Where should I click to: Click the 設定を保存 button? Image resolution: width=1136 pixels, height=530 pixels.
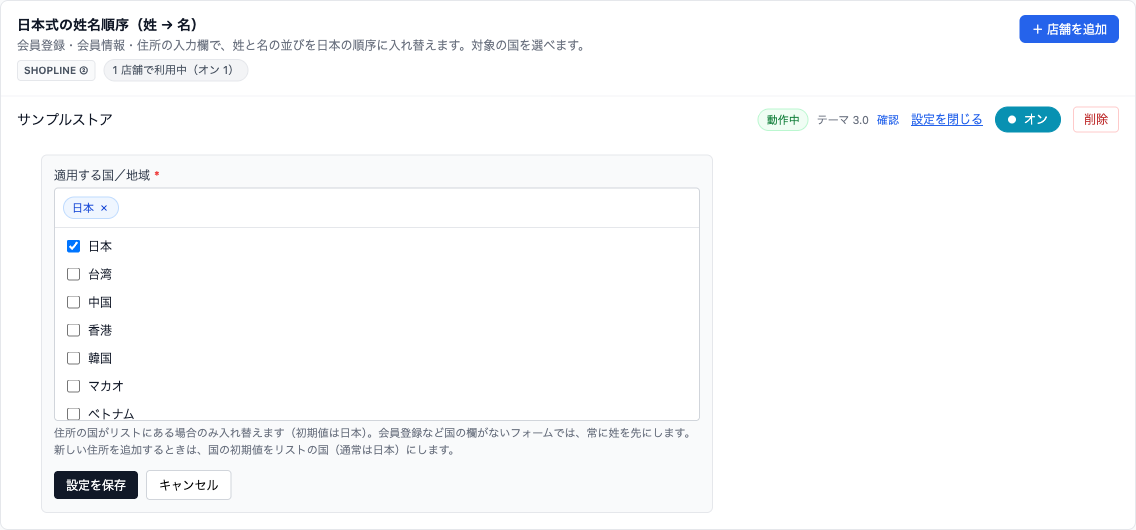[96, 485]
